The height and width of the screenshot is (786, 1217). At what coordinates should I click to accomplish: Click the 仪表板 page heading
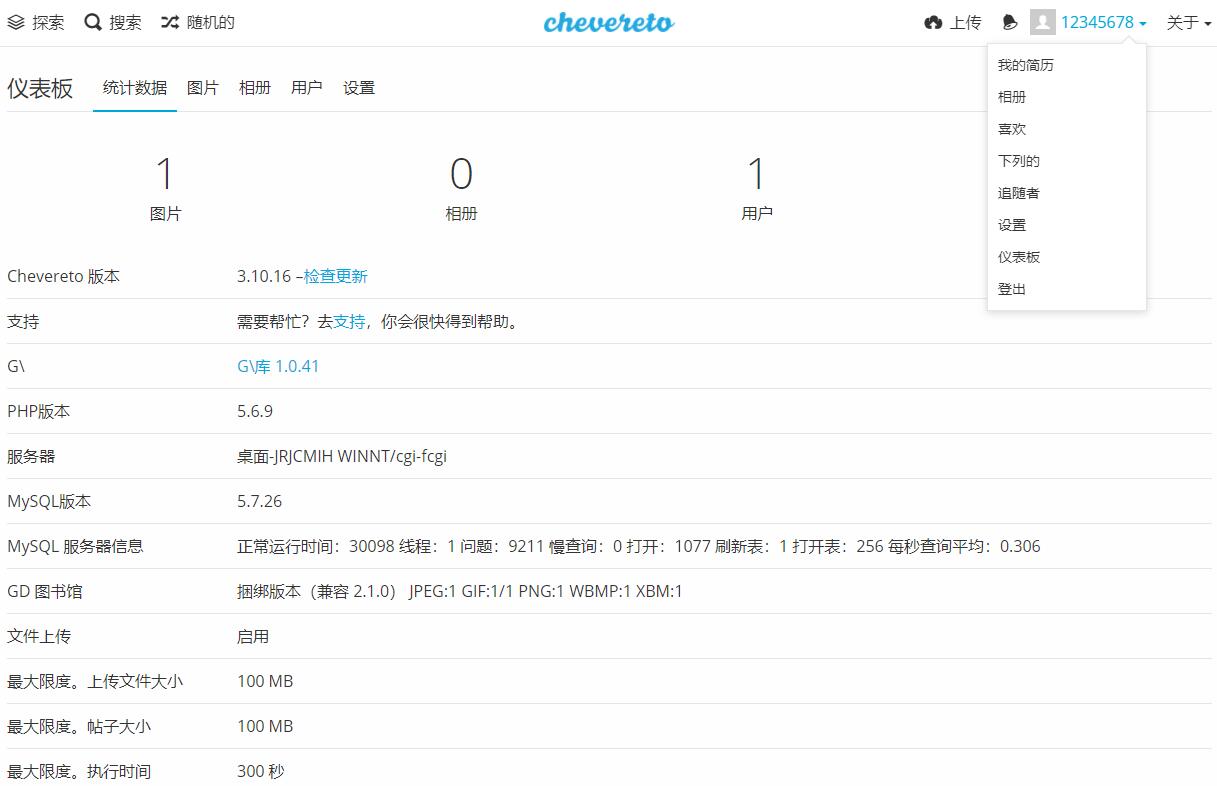click(40, 88)
